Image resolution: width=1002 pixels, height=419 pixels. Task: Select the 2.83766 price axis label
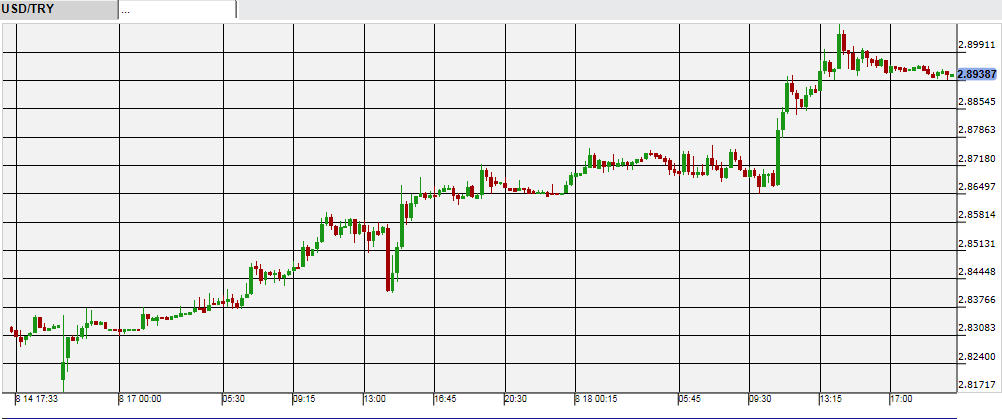click(977, 300)
